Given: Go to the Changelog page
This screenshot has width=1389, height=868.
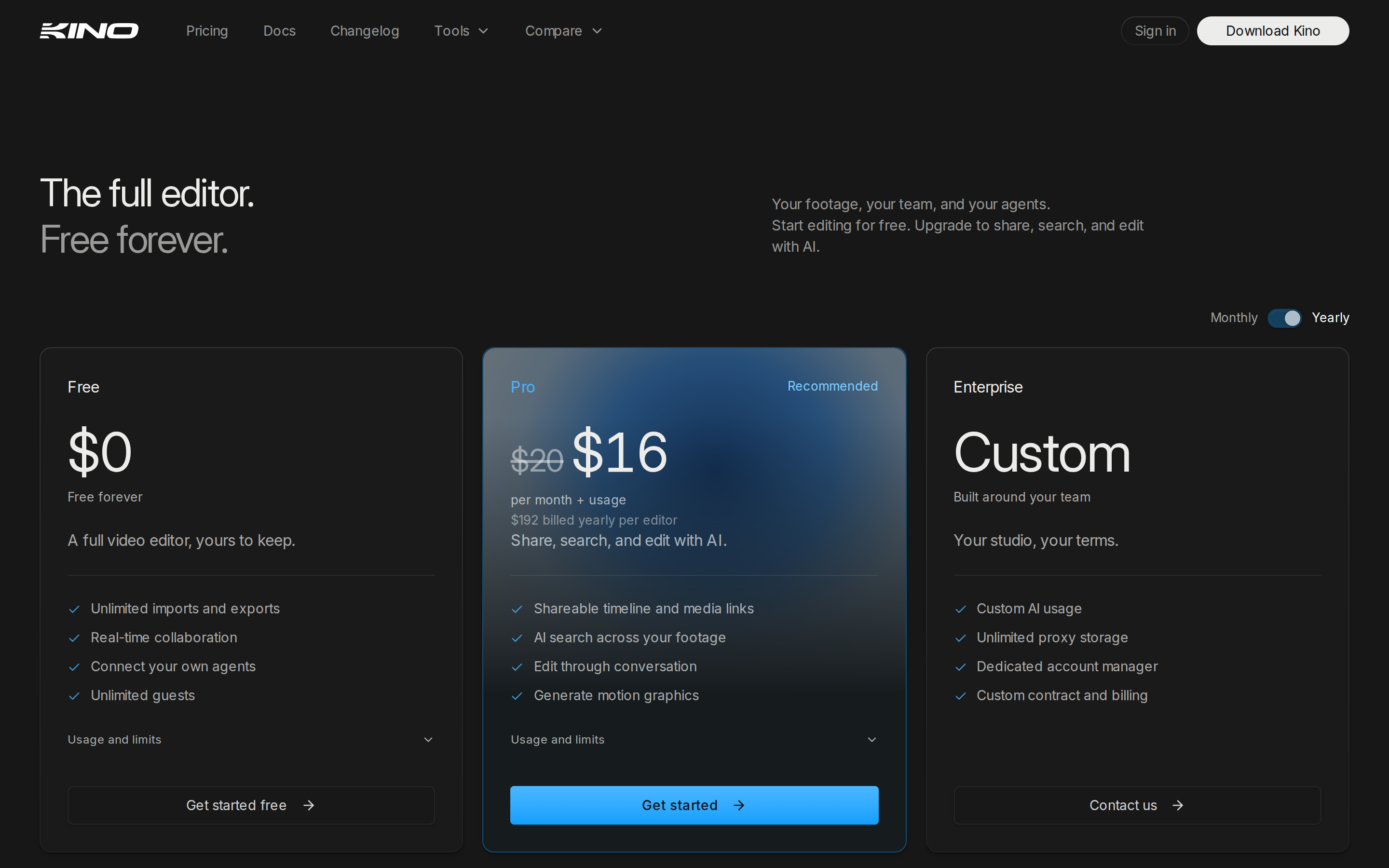Looking at the screenshot, I should pos(365,31).
